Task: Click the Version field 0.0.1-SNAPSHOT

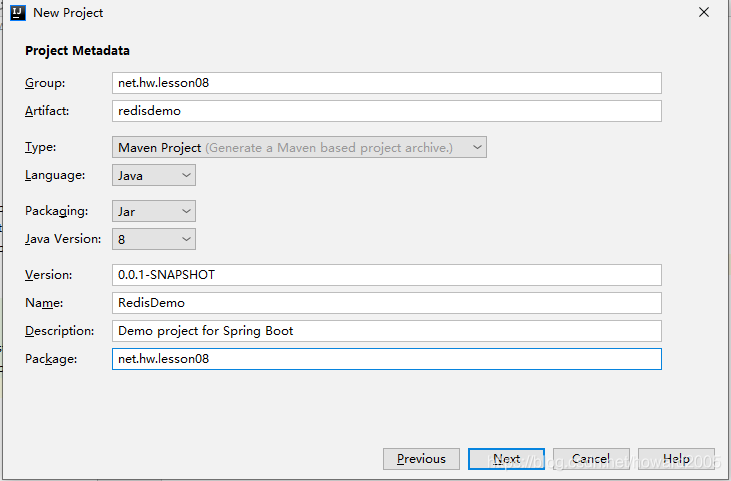Action: tap(386, 275)
